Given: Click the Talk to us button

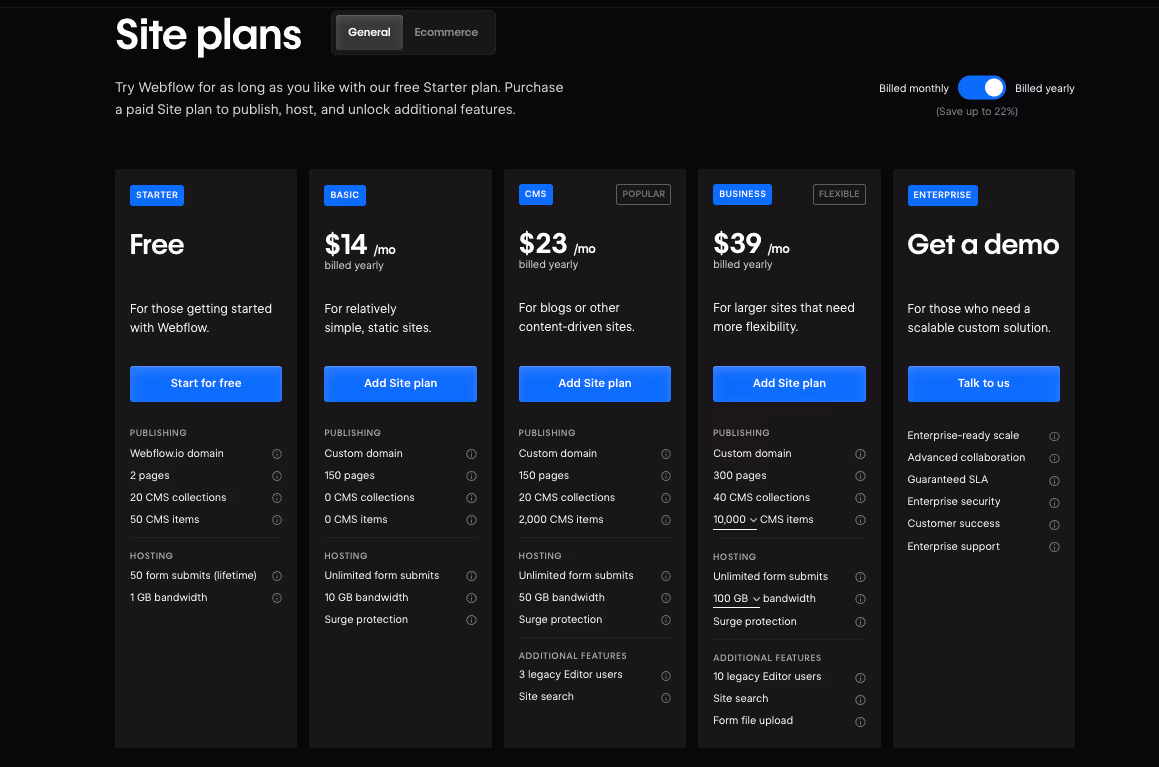Looking at the screenshot, I should (x=983, y=384).
